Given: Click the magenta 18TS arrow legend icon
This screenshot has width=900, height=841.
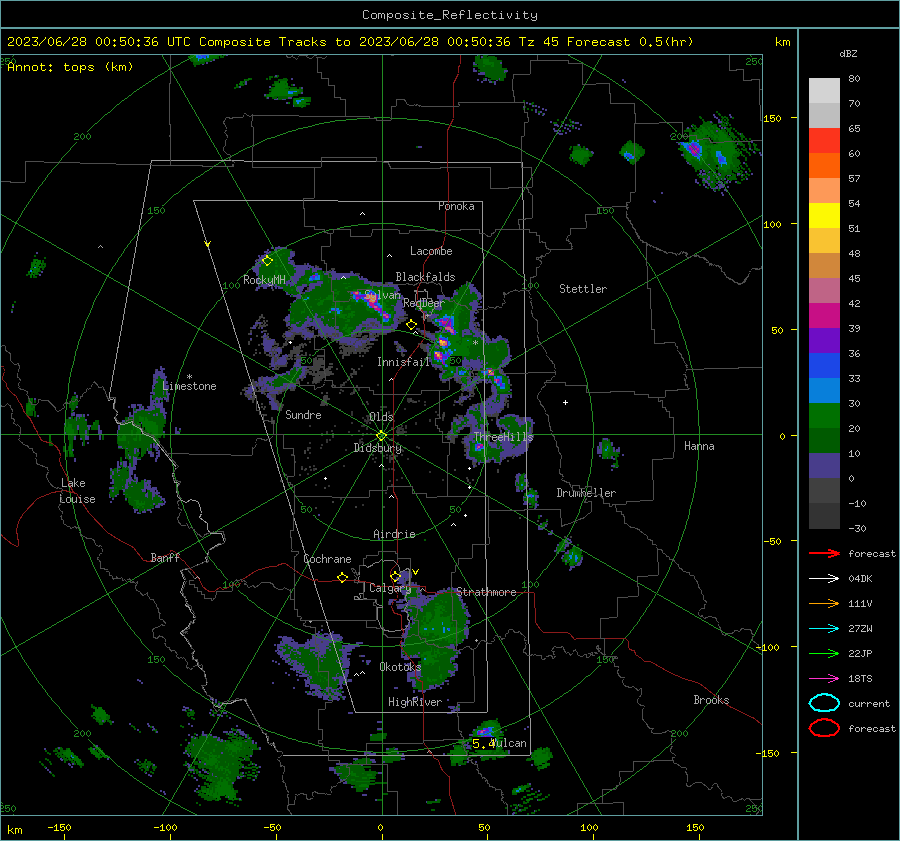Looking at the screenshot, I should click(824, 679).
